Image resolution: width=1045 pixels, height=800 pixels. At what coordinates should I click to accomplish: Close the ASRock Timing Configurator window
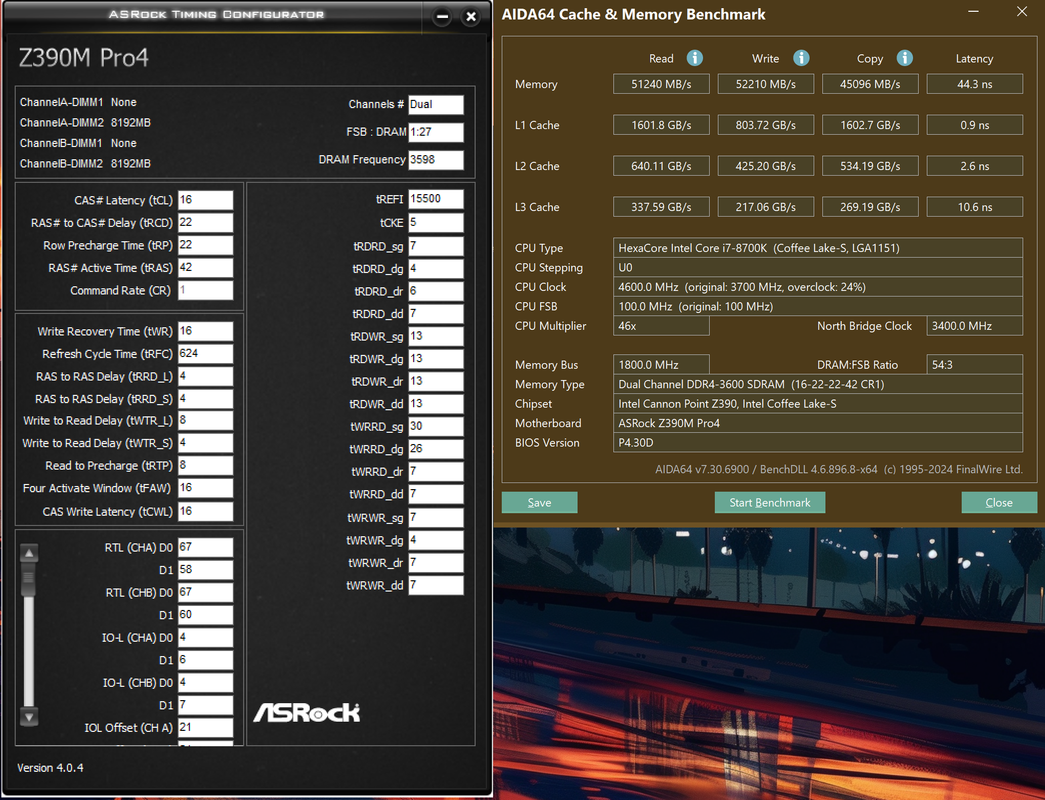point(471,17)
